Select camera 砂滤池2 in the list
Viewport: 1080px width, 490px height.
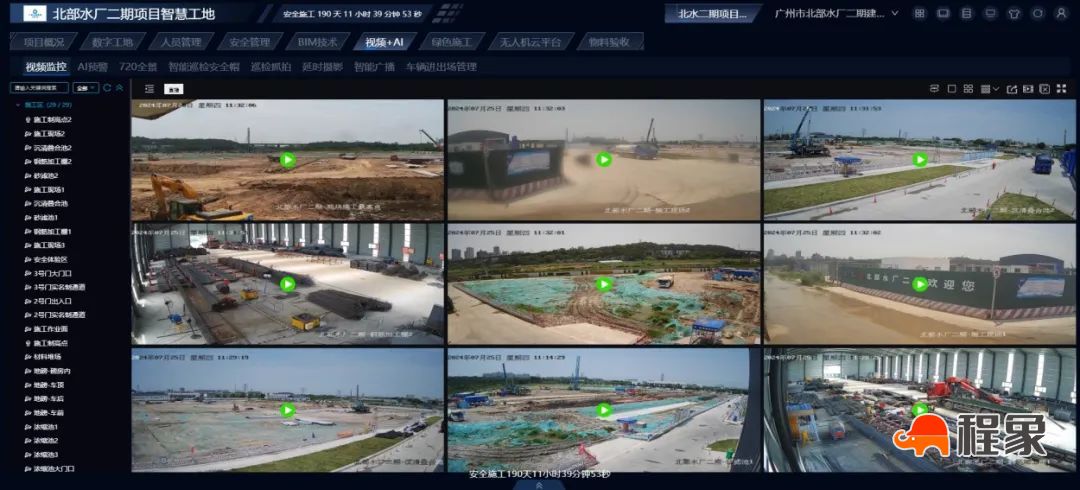(x=45, y=176)
